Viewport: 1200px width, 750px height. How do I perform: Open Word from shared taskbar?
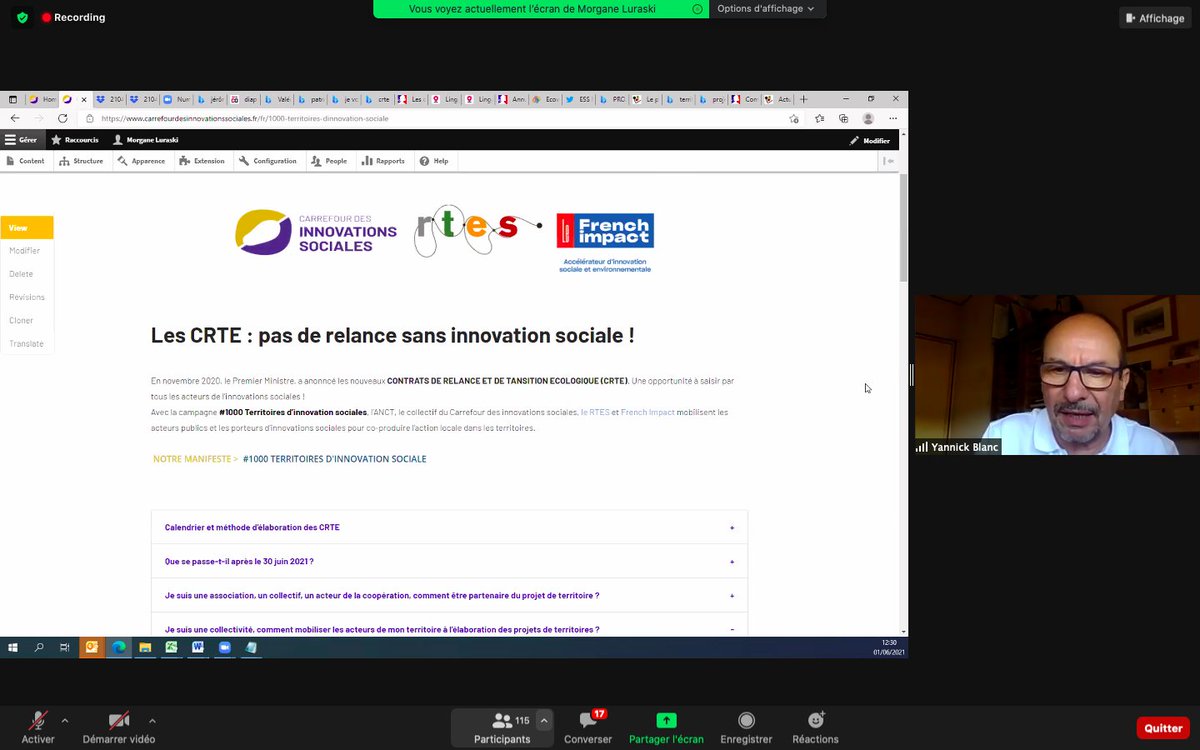tap(198, 647)
